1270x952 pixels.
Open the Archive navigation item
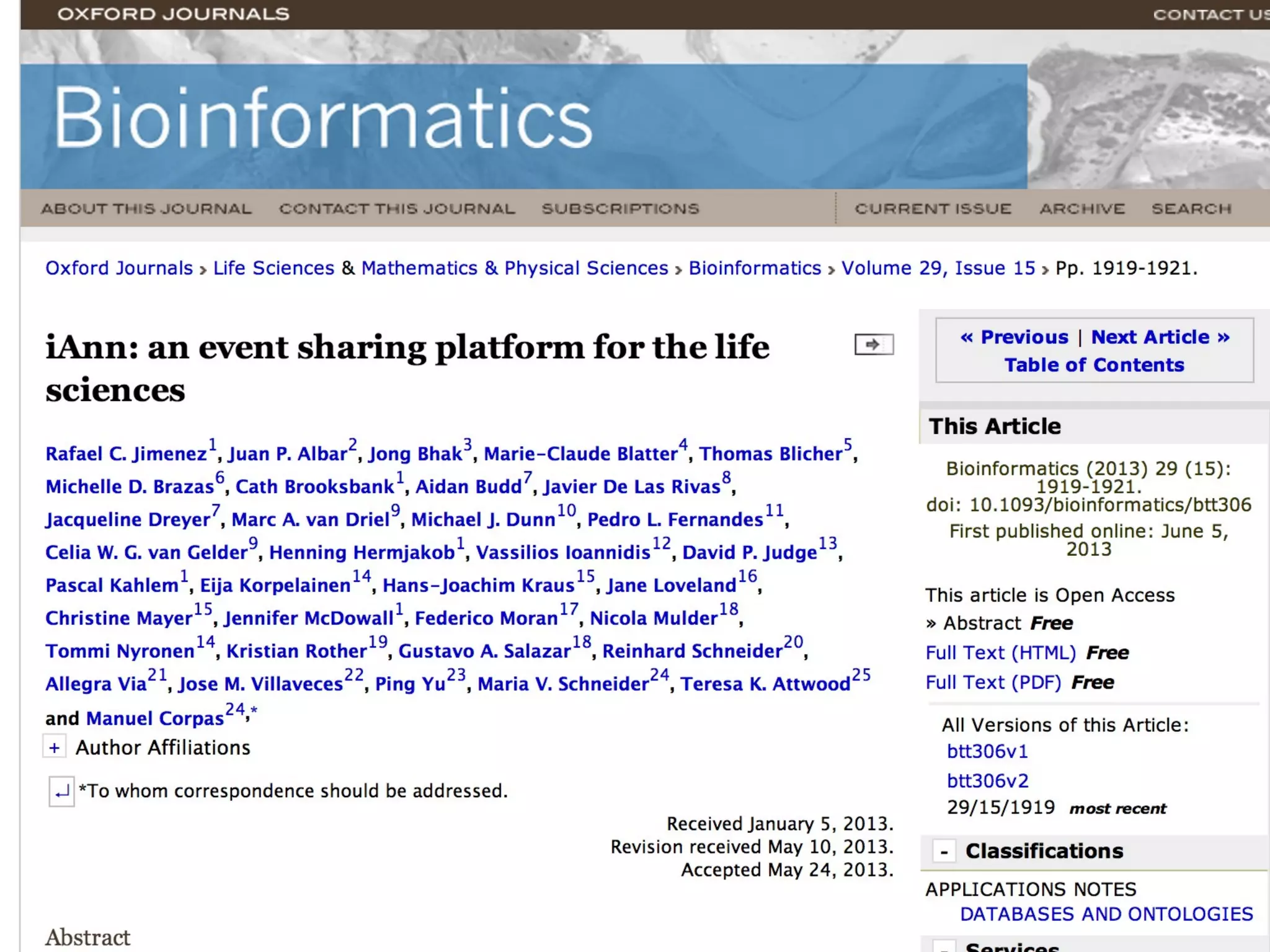1081,209
